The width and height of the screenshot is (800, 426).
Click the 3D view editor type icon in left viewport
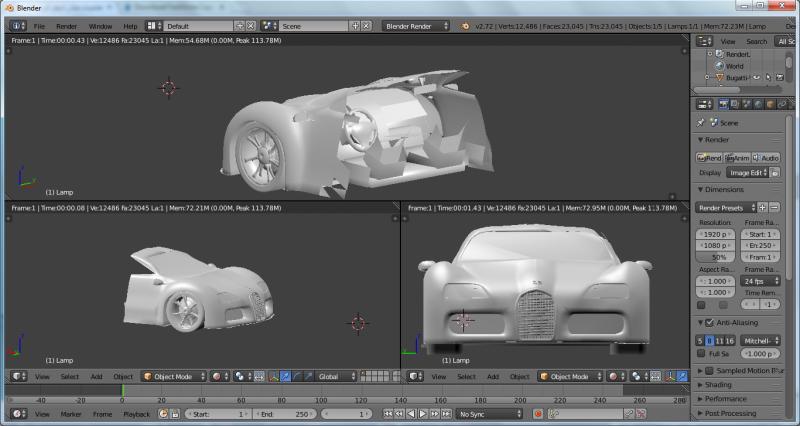pyautogui.click(x=17, y=377)
